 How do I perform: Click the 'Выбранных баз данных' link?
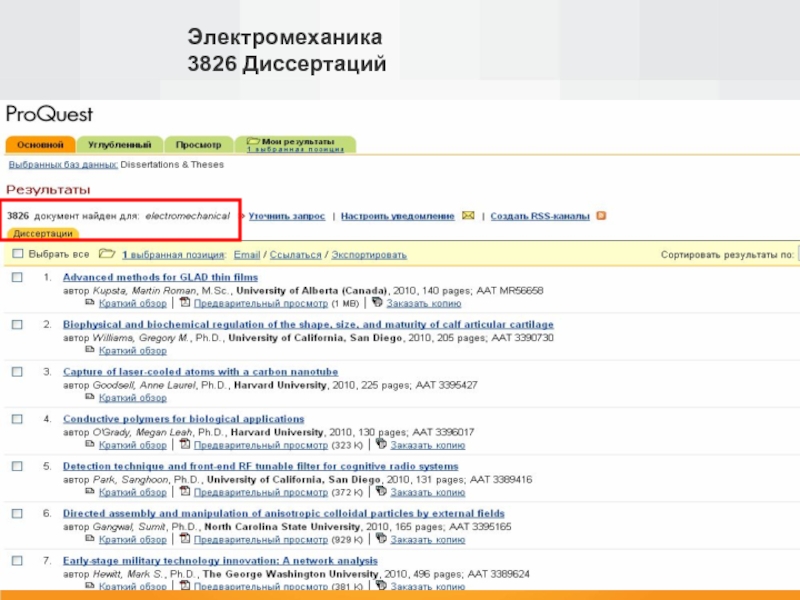pyautogui.click(x=62, y=165)
